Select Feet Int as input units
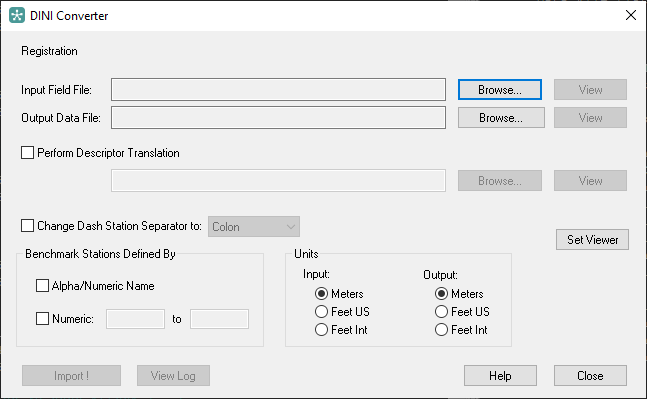 click(x=321, y=330)
